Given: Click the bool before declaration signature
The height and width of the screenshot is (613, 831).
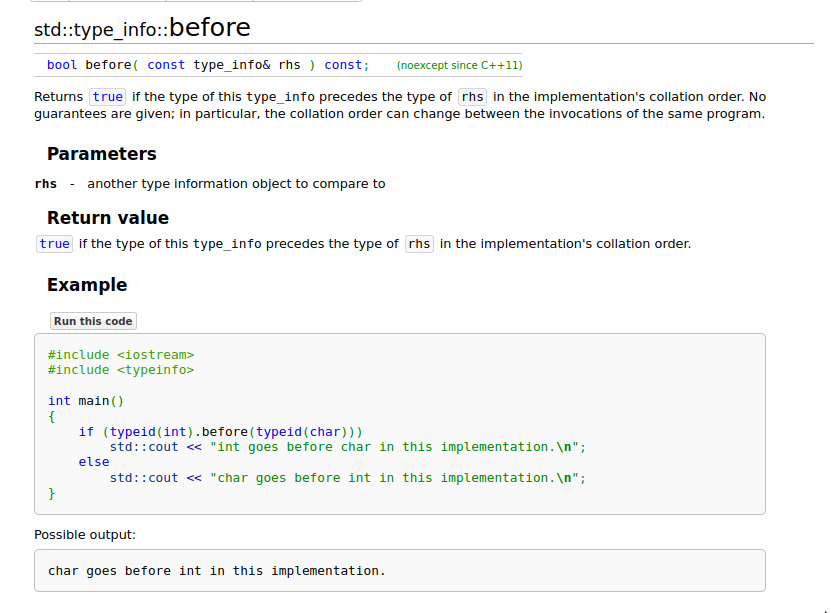Looking at the screenshot, I should point(208,65).
